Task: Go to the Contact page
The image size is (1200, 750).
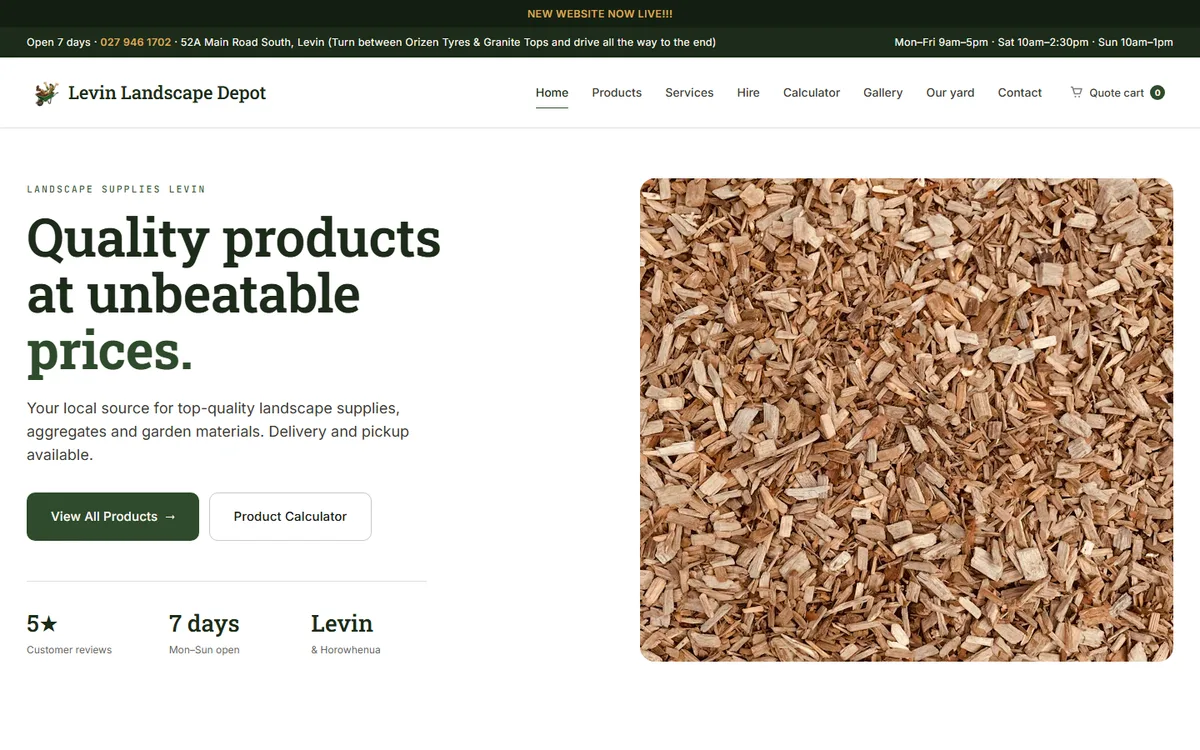Action: click(1020, 93)
